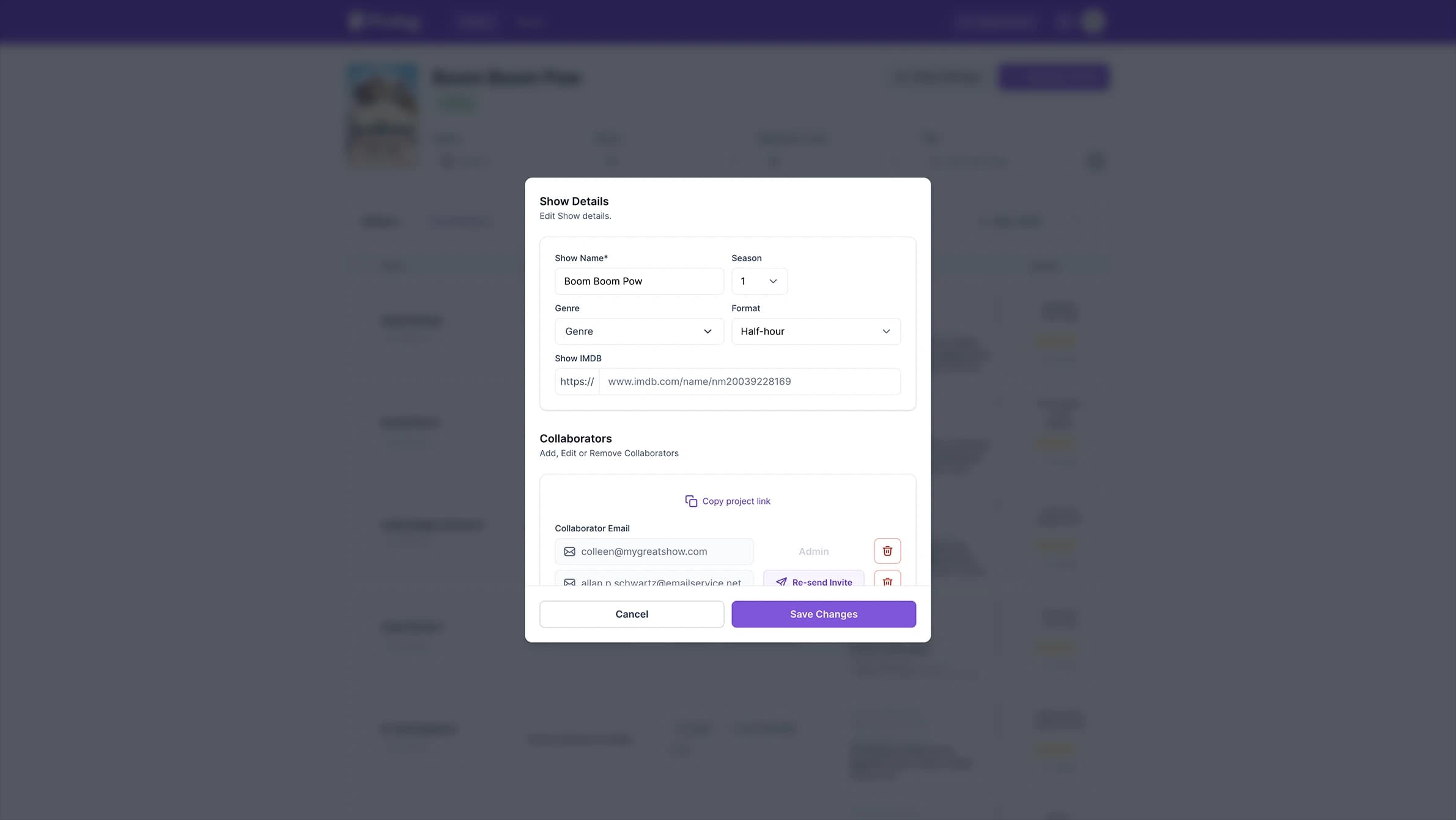Click Save Changes to confirm edits
The image size is (1456, 820).
click(x=823, y=614)
